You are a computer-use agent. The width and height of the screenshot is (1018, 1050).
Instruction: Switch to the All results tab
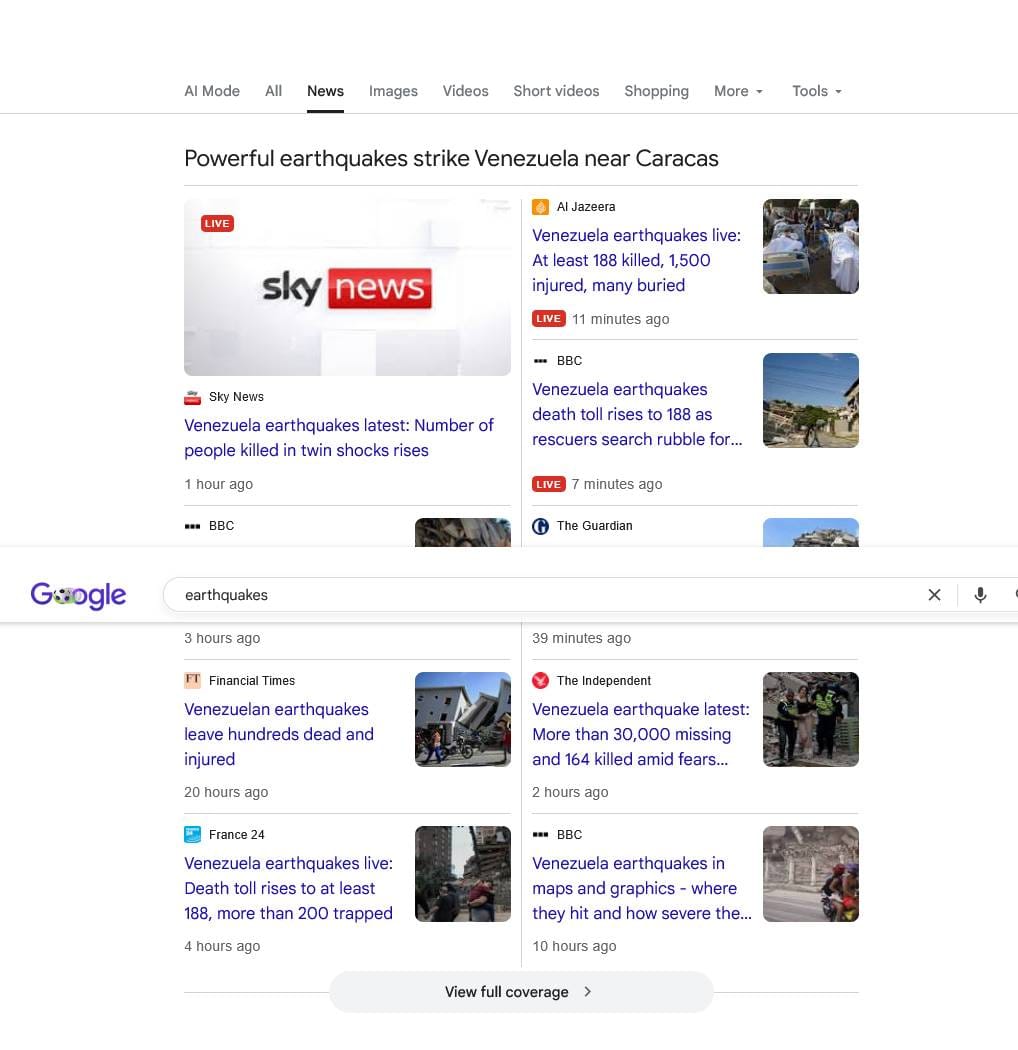click(x=273, y=91)
